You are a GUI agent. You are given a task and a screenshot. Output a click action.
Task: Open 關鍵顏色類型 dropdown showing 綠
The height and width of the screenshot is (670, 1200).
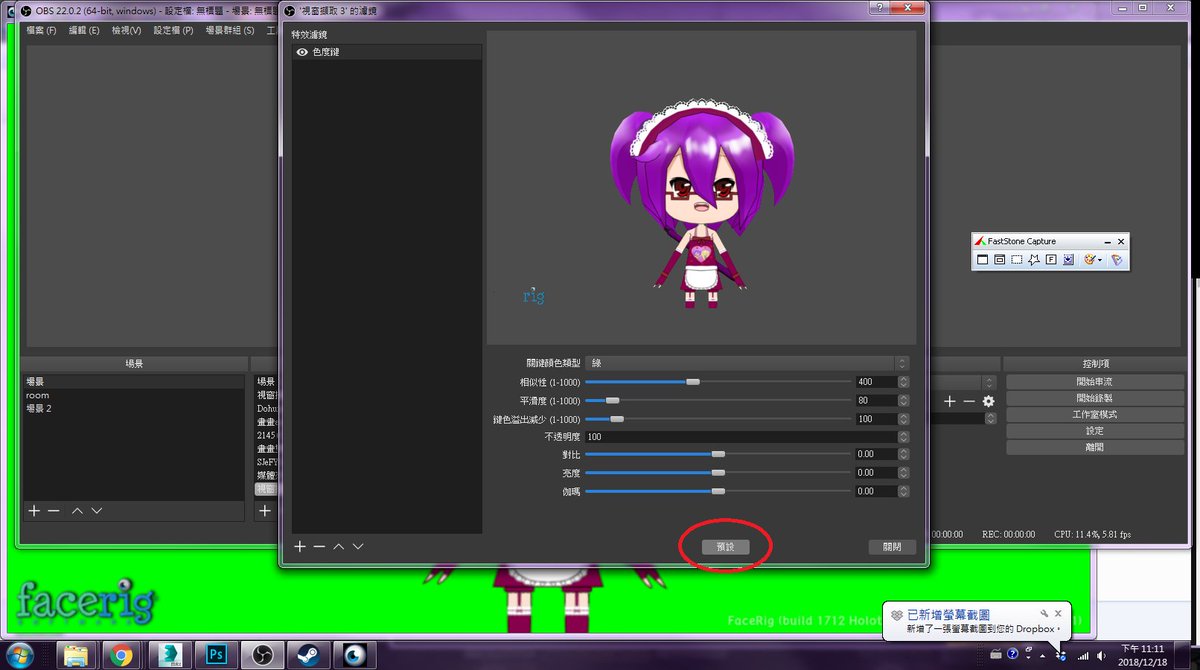[x=747, y=363]
